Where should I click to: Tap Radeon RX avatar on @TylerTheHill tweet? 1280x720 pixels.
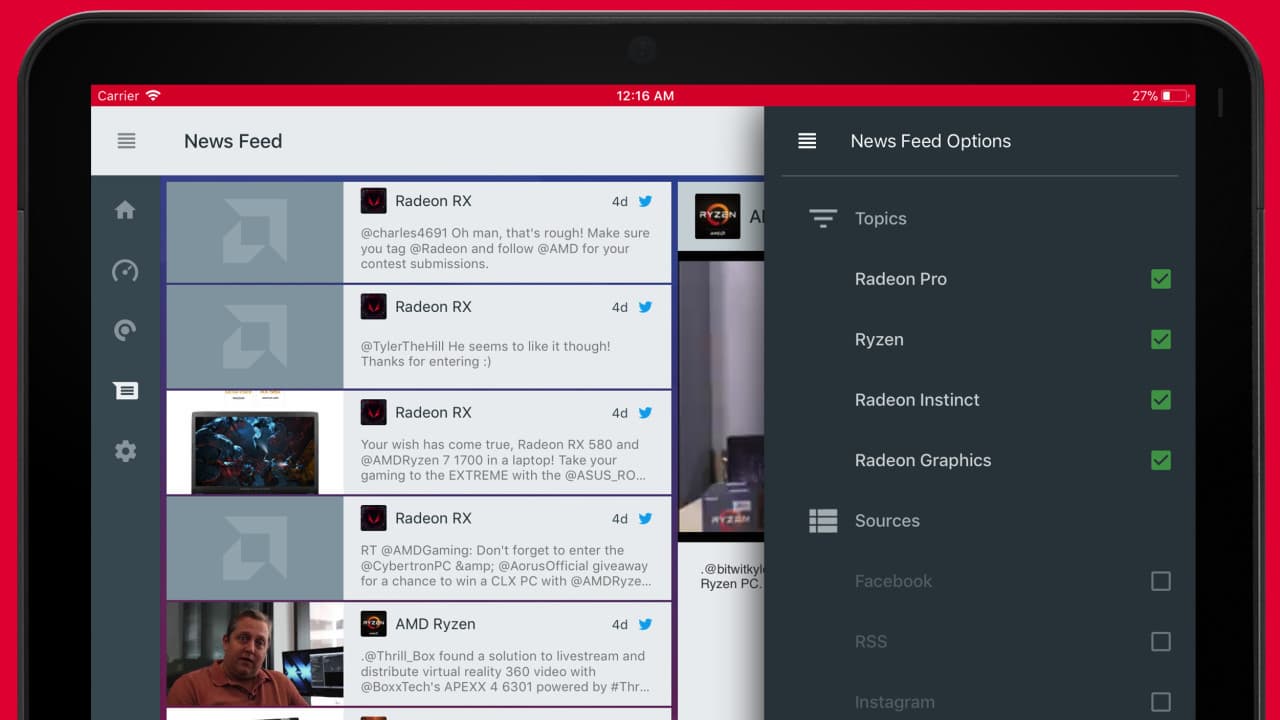[374, 307]
